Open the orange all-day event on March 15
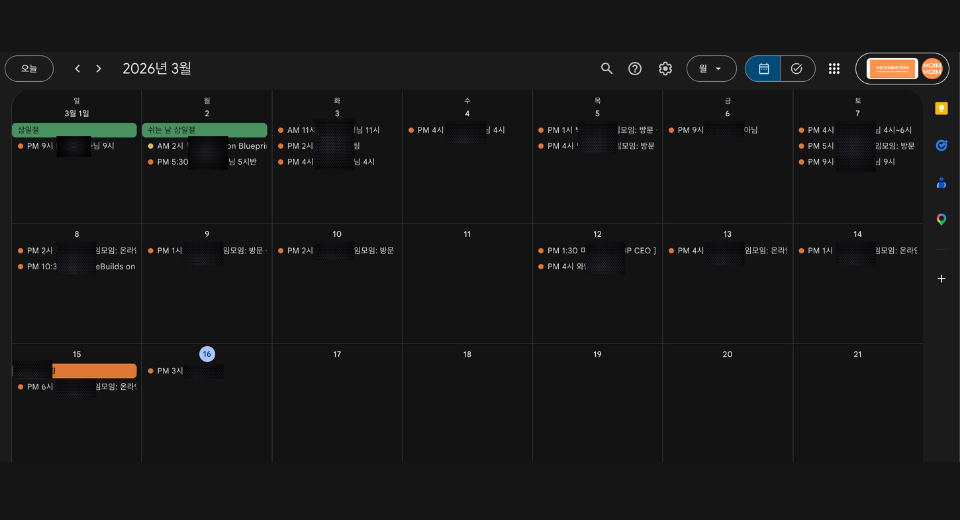960x520 pixels. pos(74,371)
